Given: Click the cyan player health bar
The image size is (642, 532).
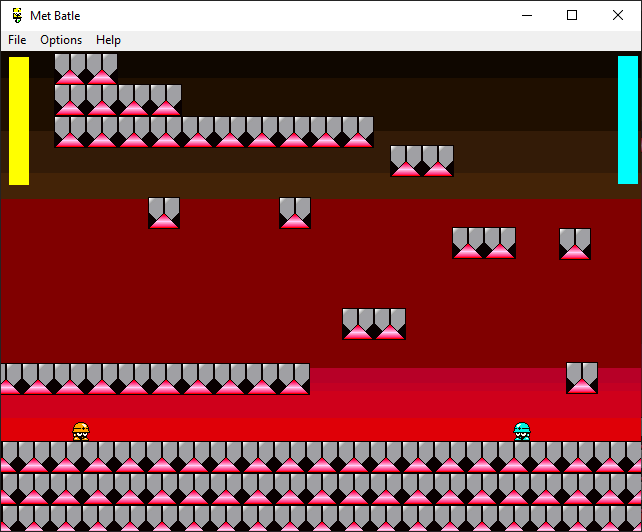Looking at the screenshot, I should click(628, 120).
